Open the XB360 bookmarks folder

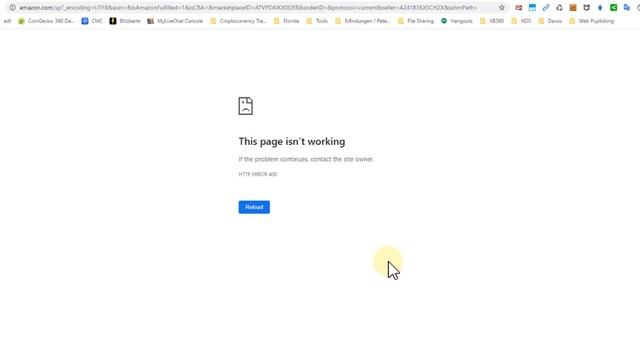(492, 21)
